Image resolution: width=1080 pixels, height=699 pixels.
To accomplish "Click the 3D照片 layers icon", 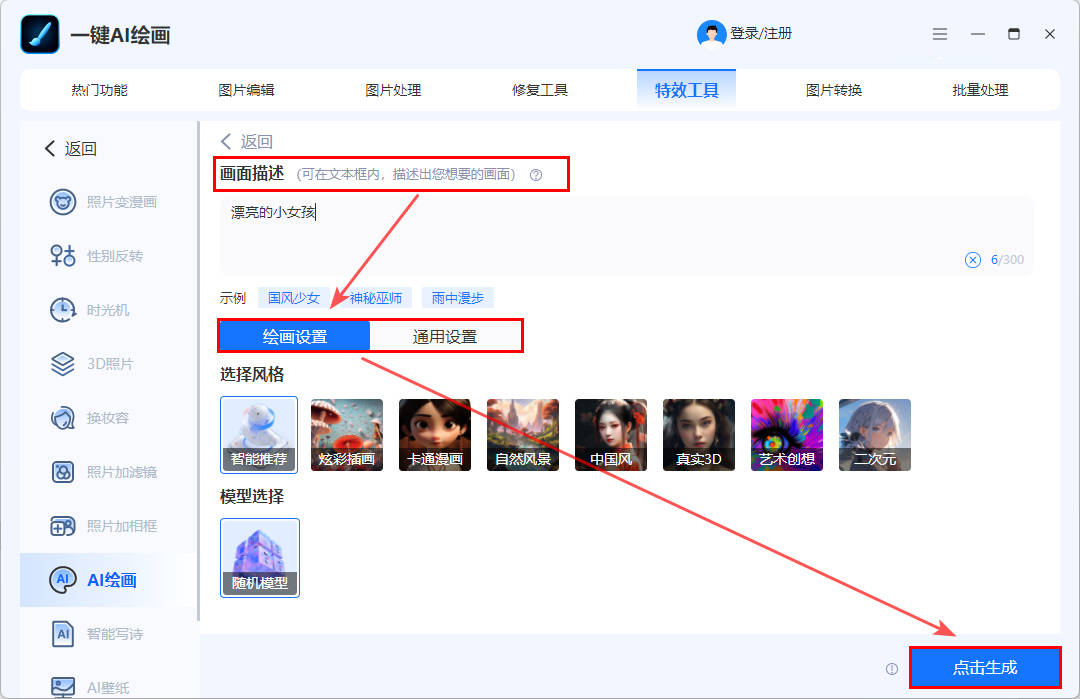I will 63,364.
